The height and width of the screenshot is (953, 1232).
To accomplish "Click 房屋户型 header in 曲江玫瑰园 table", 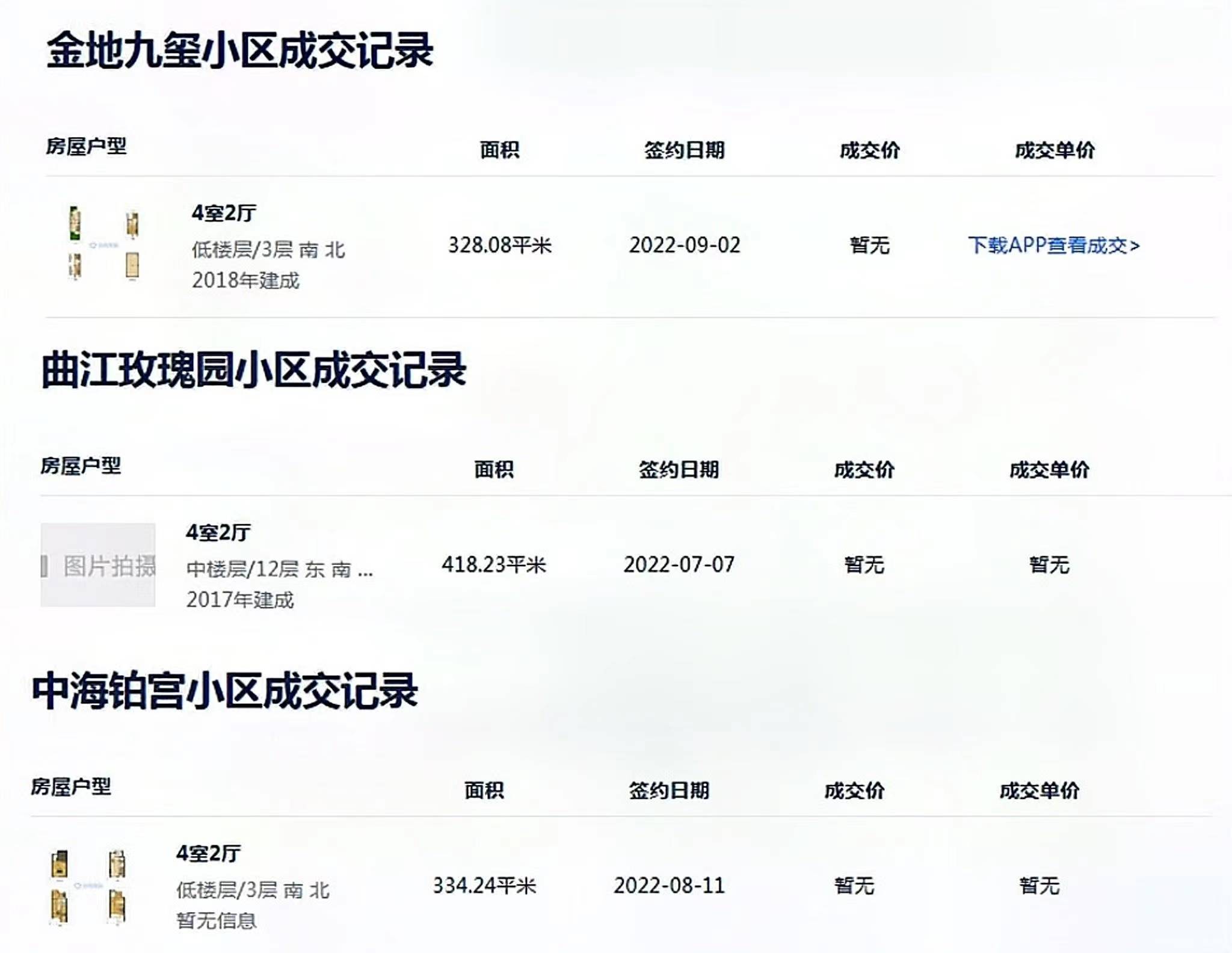I will click(x=81, y=466).
